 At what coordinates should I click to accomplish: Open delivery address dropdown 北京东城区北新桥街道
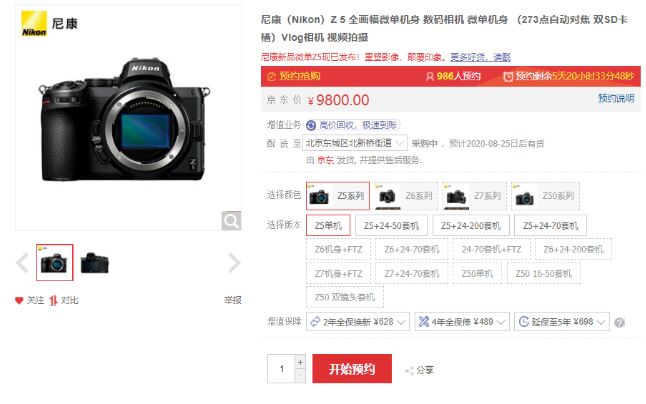point(355,143)
